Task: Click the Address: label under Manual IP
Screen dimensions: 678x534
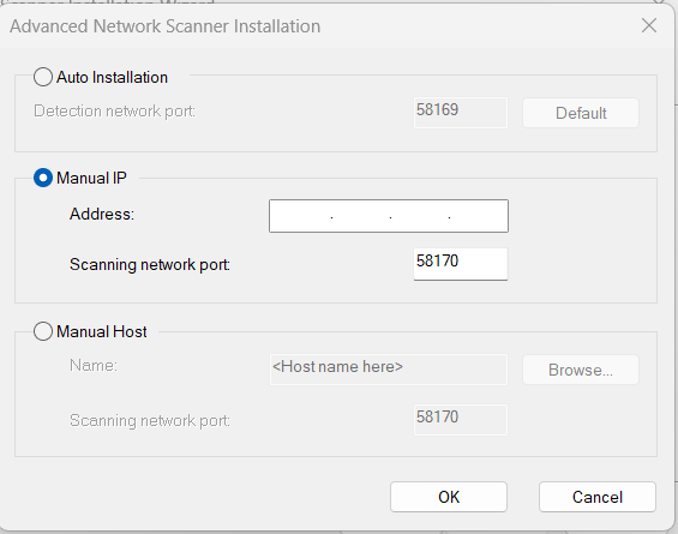Action: coord(102,214)
